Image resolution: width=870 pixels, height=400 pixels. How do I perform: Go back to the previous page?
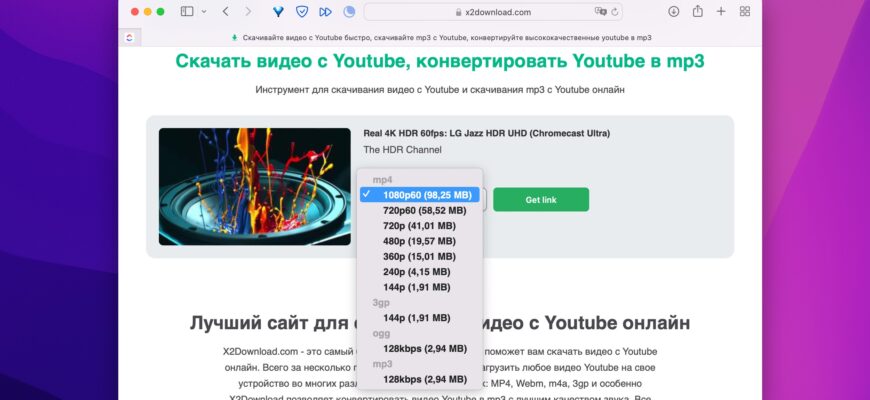pos(225,12)
